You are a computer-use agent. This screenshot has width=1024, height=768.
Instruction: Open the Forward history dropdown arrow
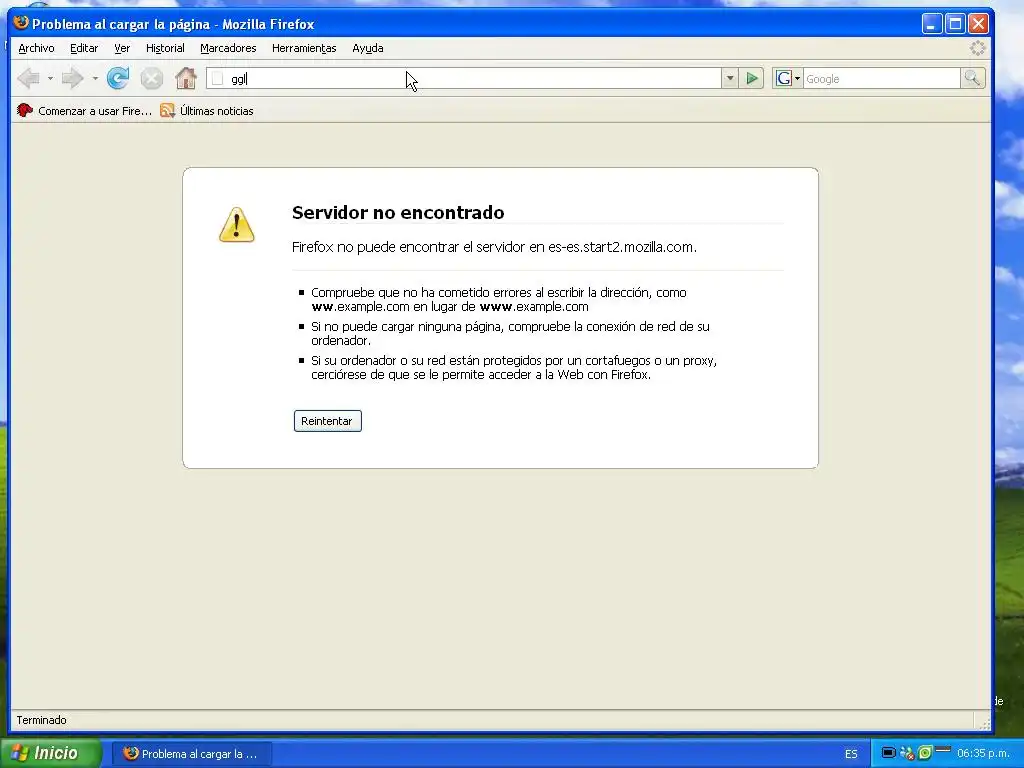pyautogui.click(x=95, y=79)
